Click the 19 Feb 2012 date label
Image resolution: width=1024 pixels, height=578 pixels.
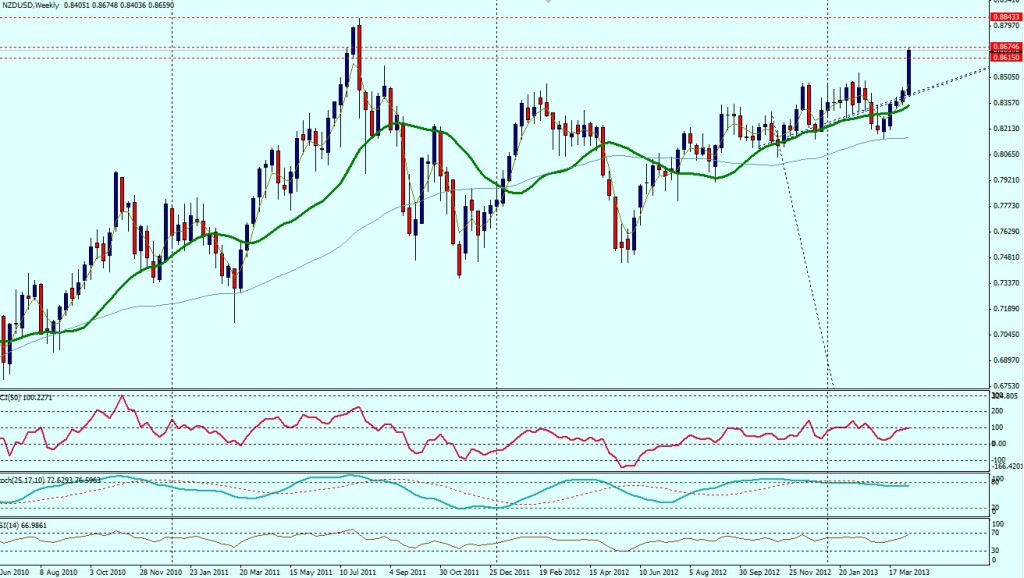tap(559, 572)
